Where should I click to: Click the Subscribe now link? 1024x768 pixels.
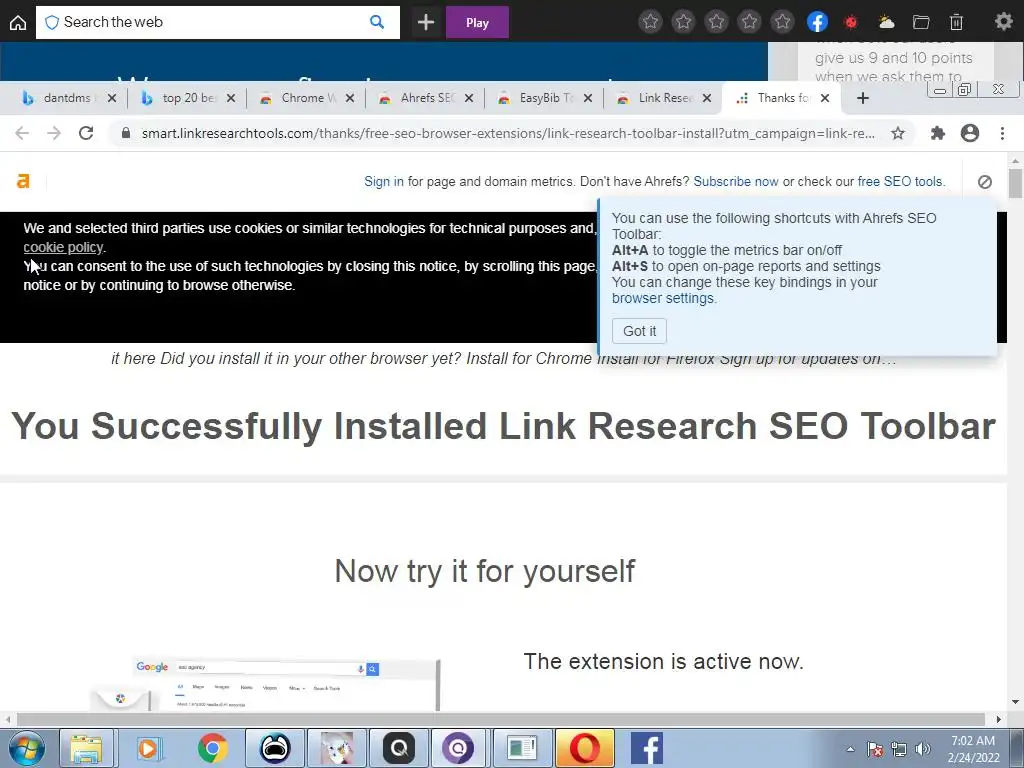tap(735, 182)
